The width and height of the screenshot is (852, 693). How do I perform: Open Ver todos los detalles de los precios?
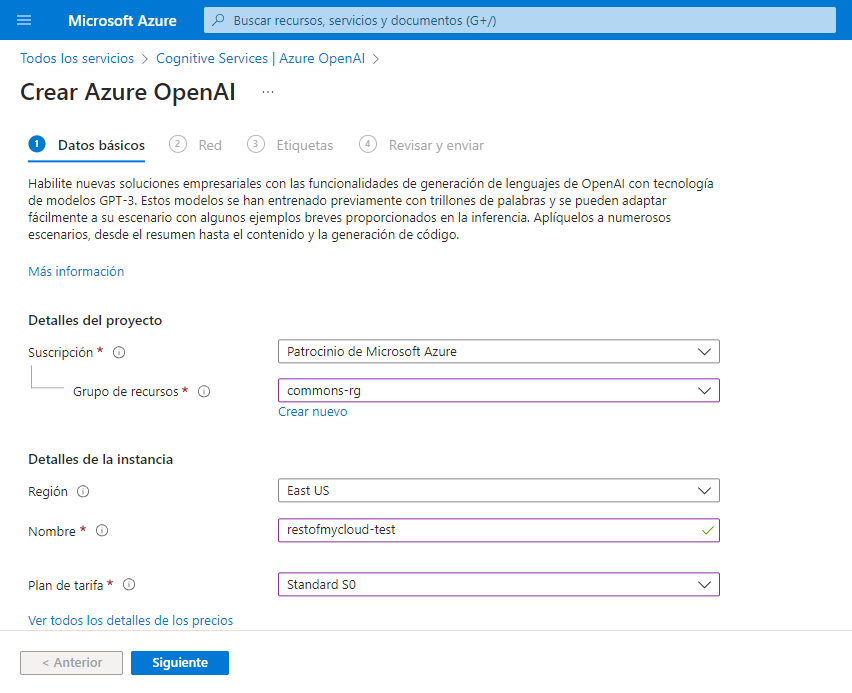click(x=130, y=620)
